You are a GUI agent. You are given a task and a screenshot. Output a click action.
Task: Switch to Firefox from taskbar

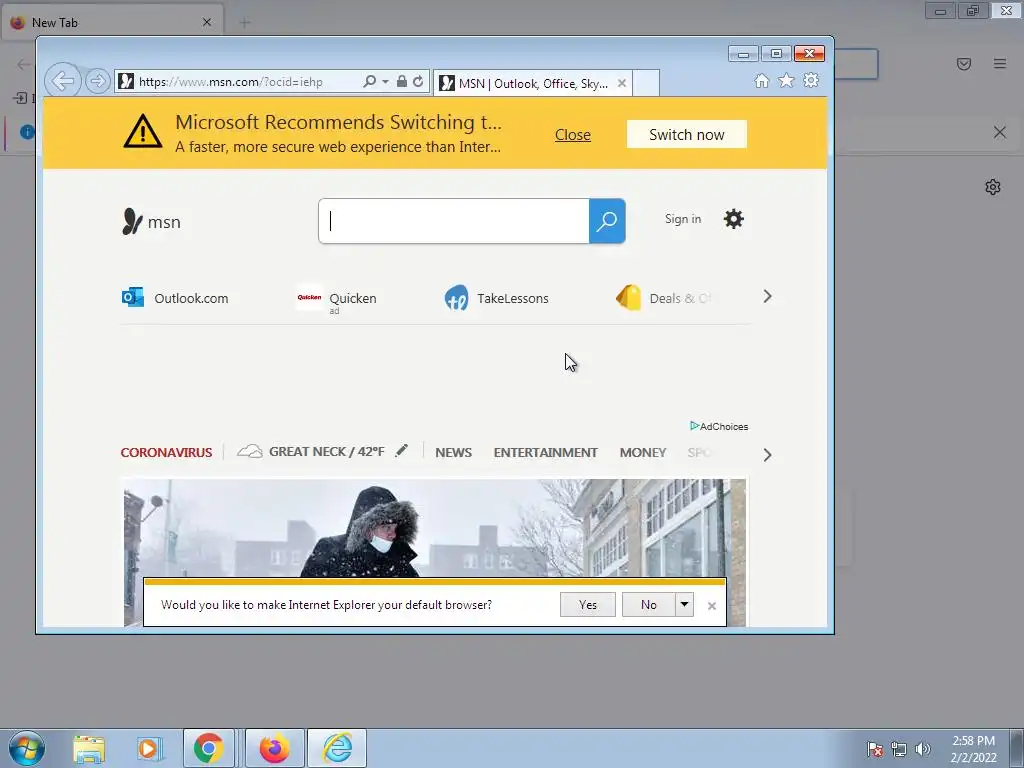point(274,748)
